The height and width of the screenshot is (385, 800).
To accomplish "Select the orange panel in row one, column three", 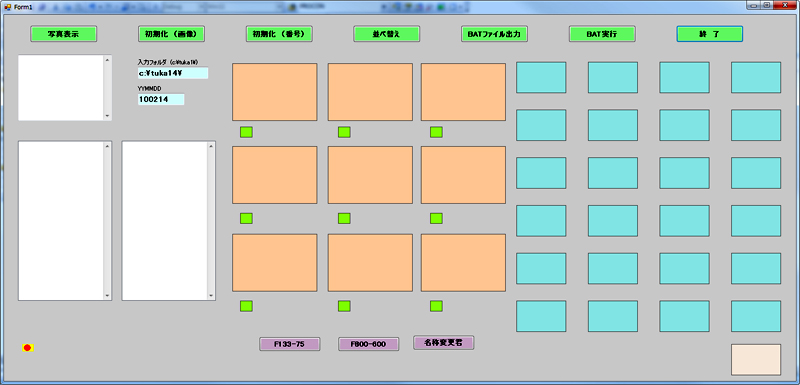I will 463,92.
